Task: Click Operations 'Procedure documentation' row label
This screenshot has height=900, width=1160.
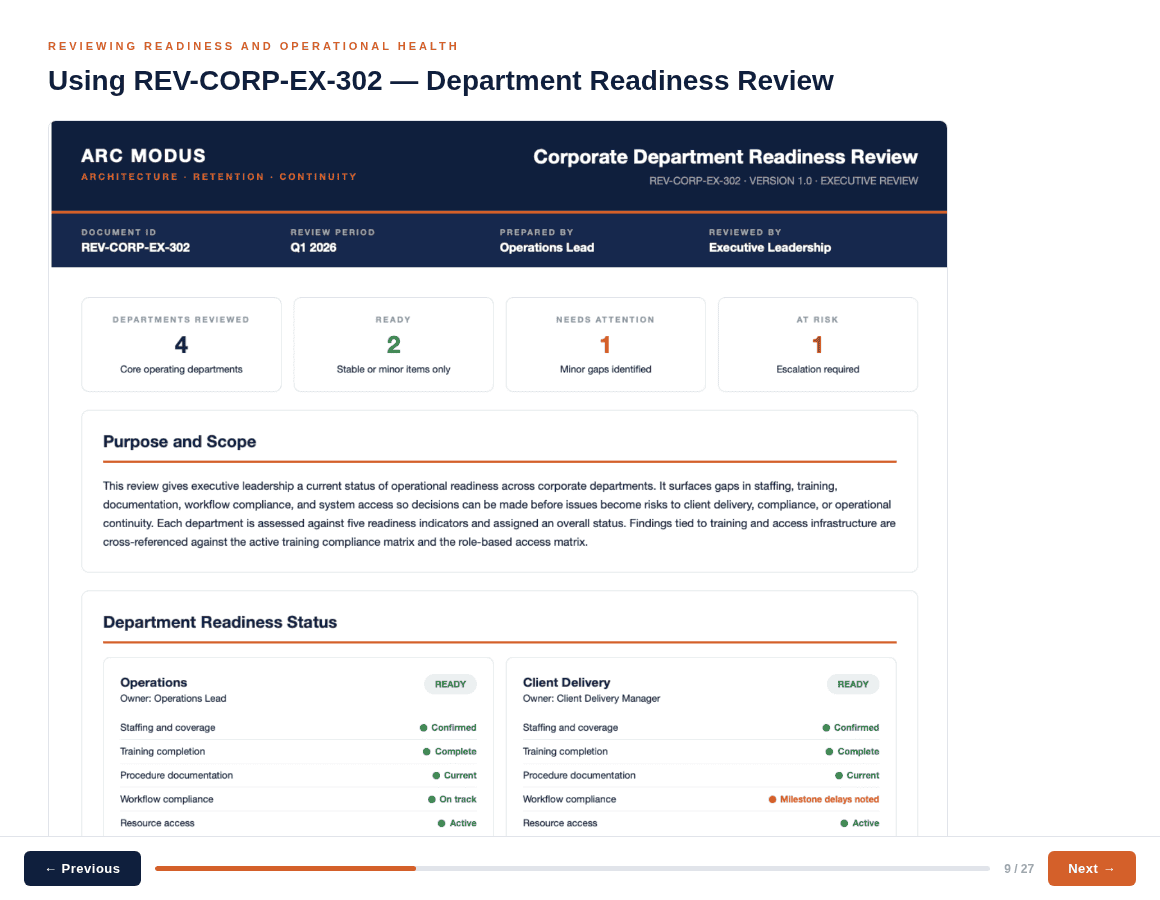Action: click(x=177, y=775)
